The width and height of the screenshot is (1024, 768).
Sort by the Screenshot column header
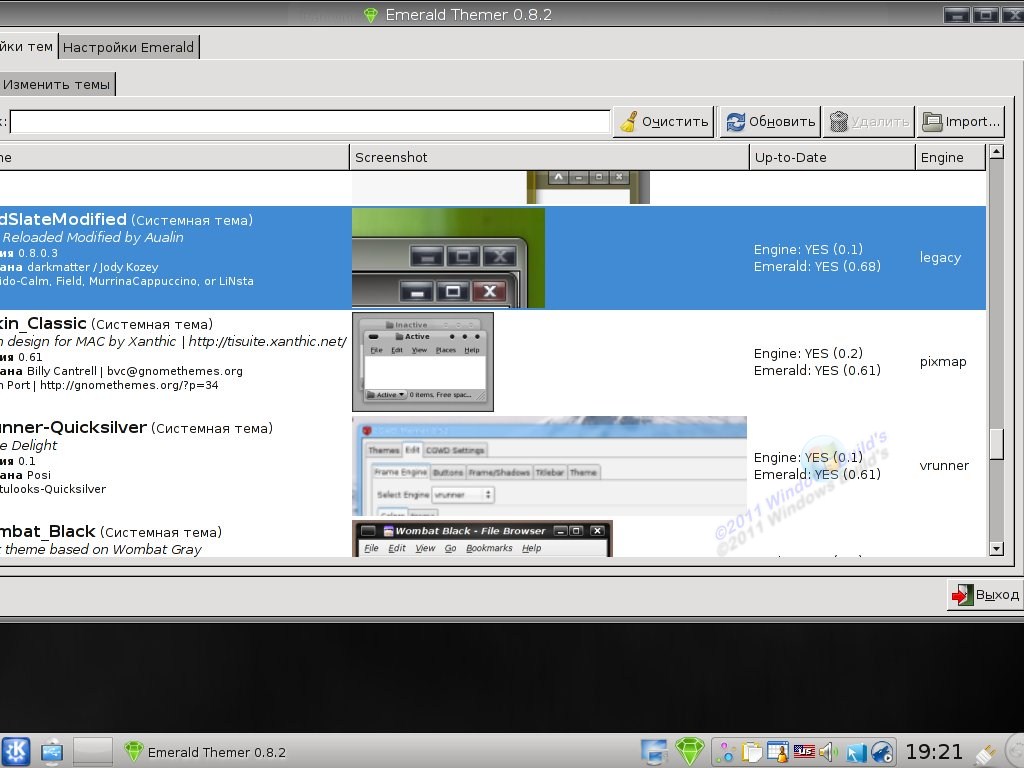[549, 157]
